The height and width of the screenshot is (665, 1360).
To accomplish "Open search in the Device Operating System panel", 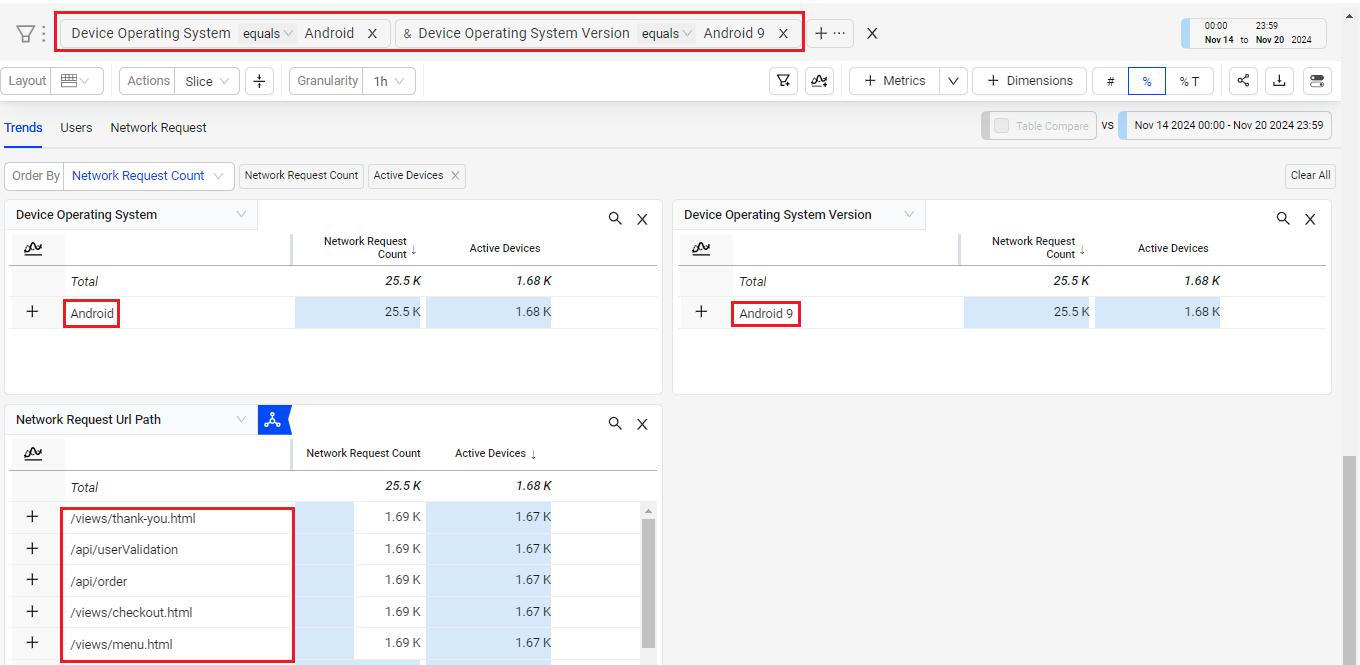I will 615,219.
